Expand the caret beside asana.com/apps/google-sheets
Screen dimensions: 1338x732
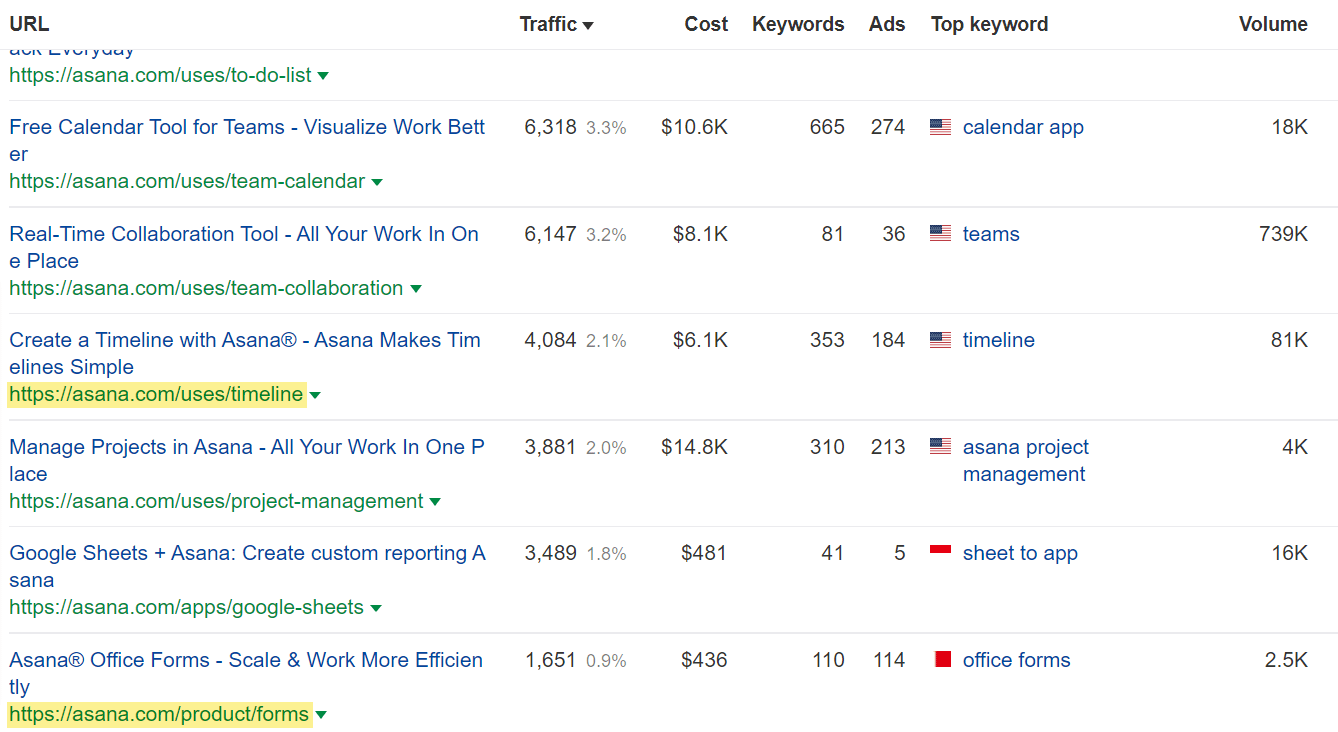(376, 608)
